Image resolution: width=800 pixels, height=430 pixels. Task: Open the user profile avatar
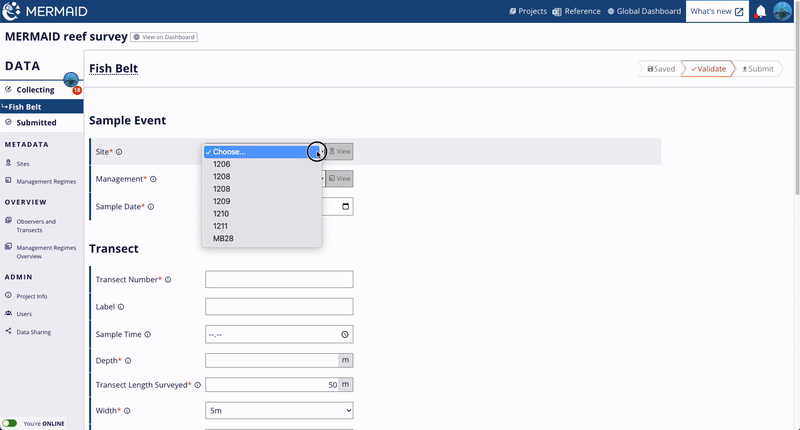point(784,12)
